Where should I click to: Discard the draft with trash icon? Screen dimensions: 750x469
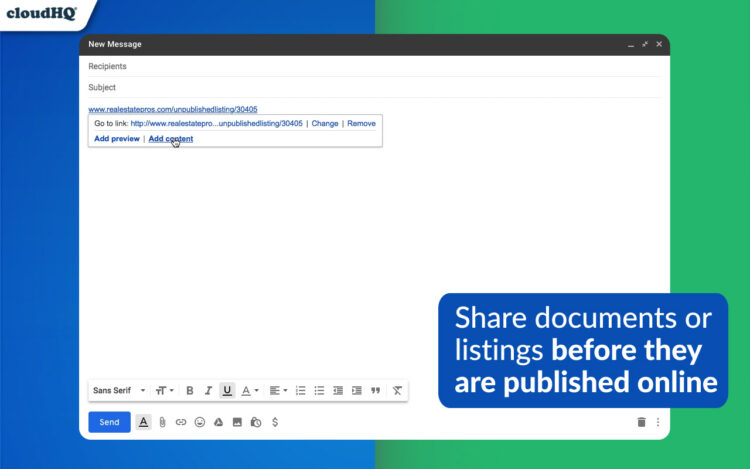coord(641,422)
